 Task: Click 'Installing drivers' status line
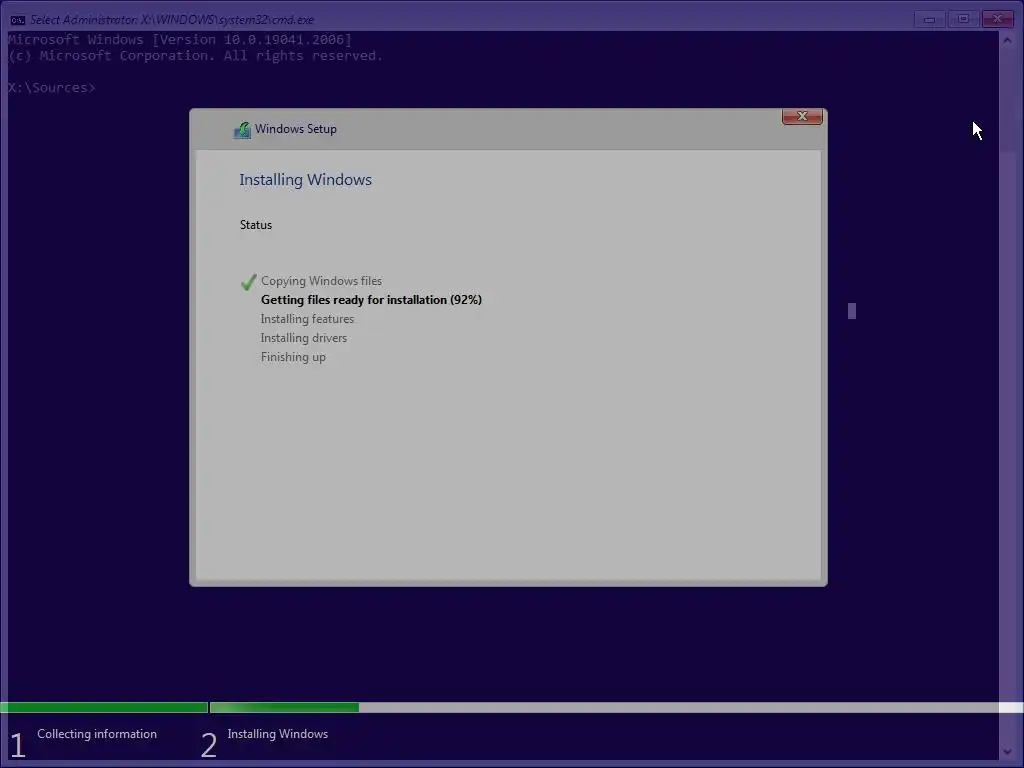304,338
